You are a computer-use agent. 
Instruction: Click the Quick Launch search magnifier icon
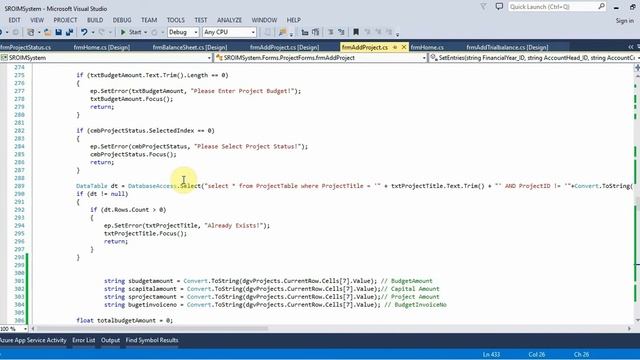(601, 7)
